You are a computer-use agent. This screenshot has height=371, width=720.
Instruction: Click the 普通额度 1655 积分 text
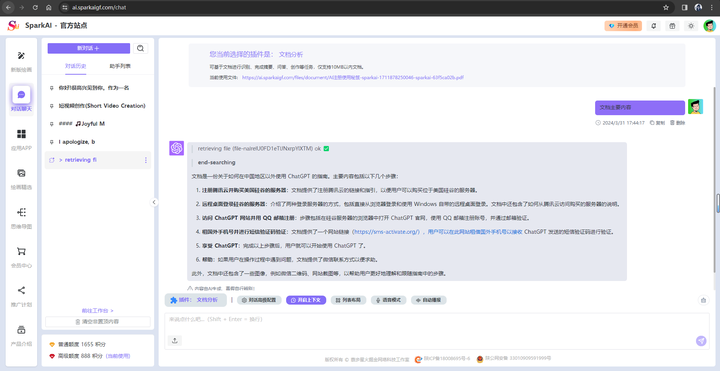pos(82,344)
